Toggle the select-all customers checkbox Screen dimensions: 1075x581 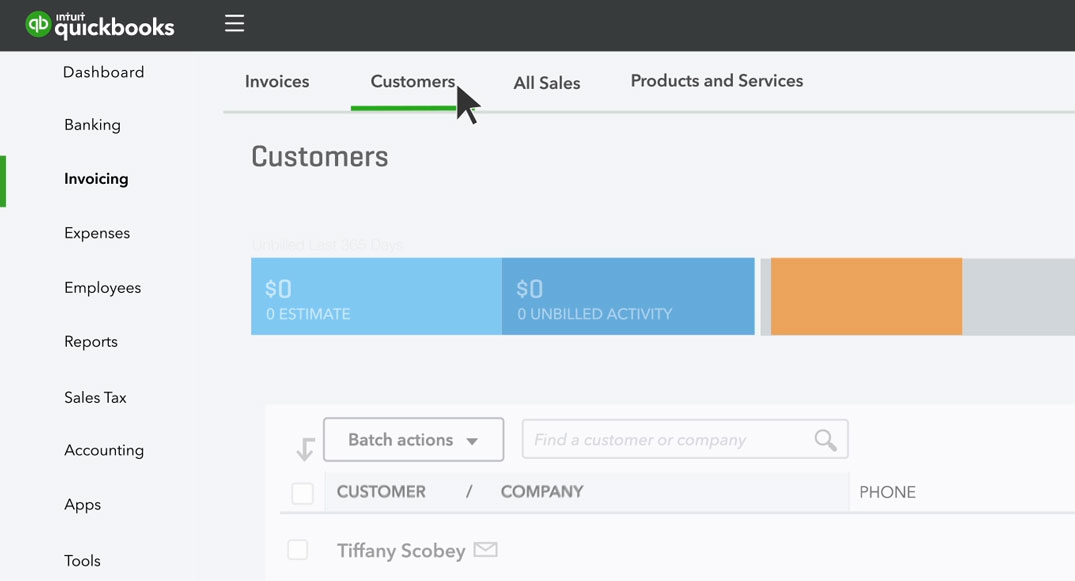click(x=302, y=492)
